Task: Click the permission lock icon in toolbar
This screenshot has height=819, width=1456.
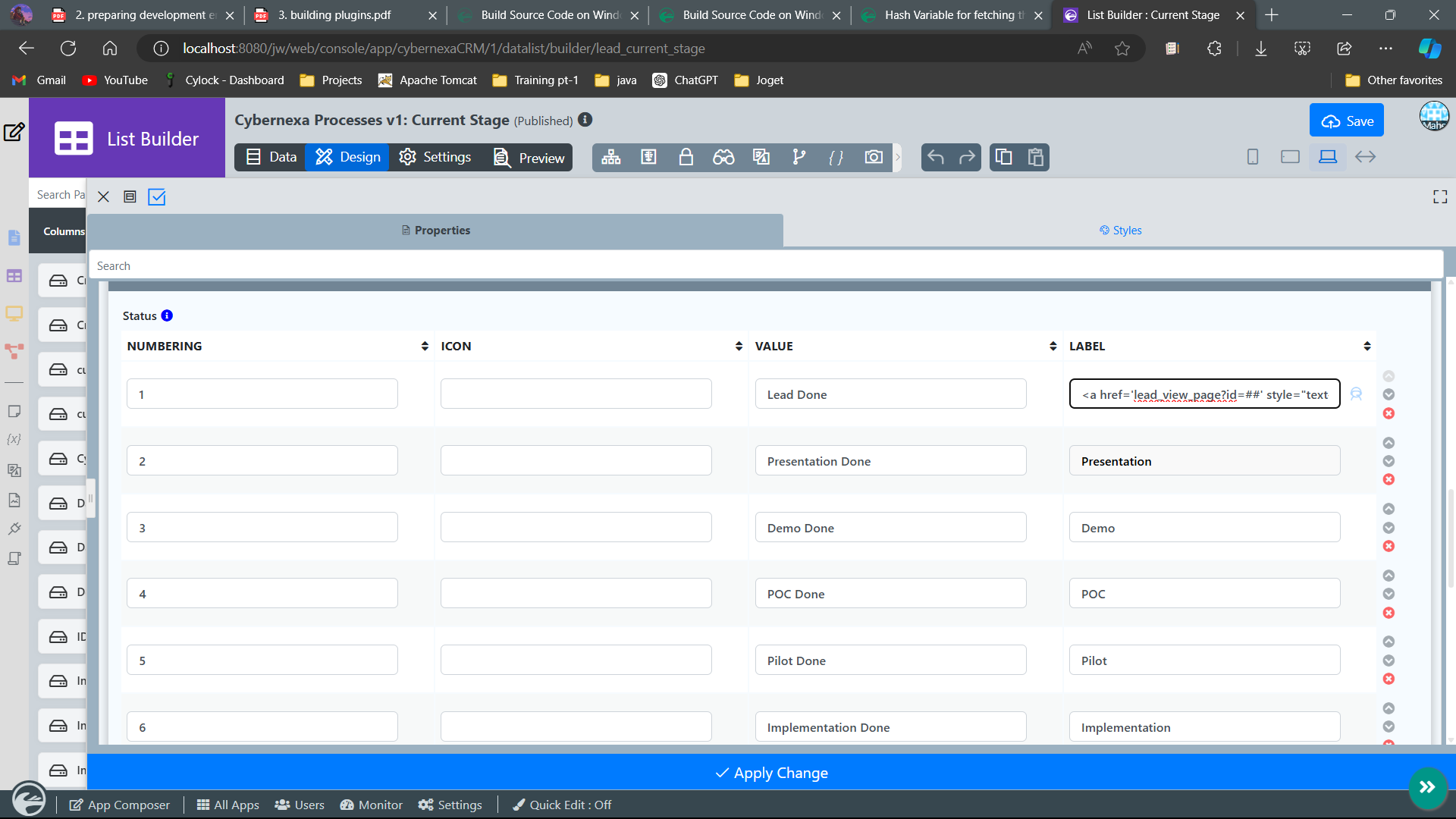Action: click(x=686, y=157)
